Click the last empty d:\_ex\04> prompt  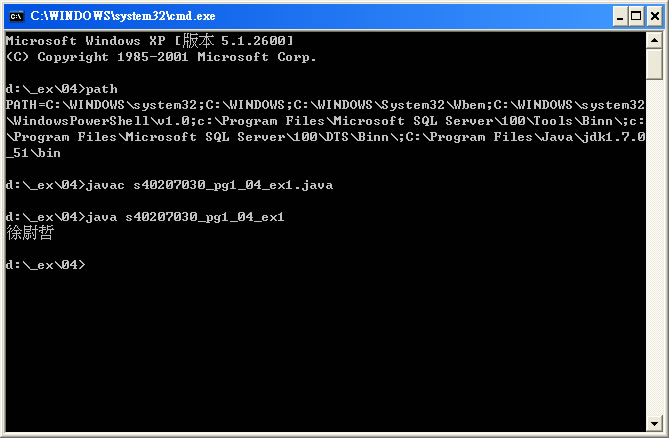(x=46, y=265)
